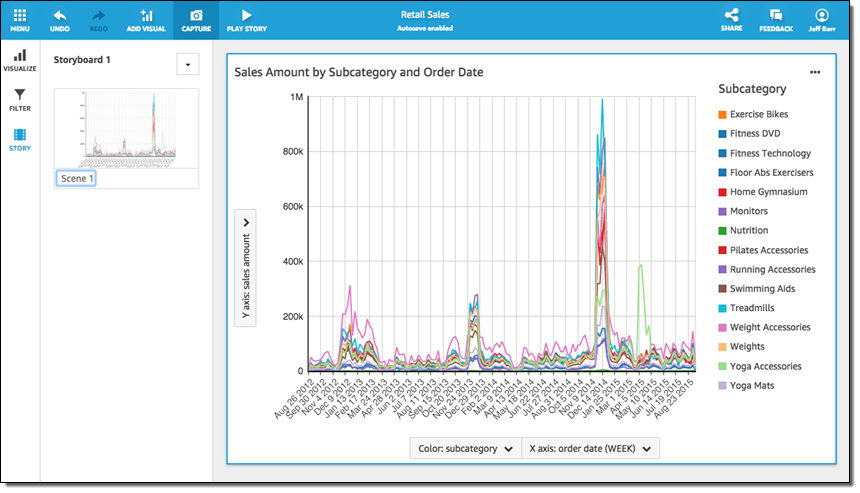This screenshot has height=493, width=860.
Task: Click the Scene 1 name field
Action: click(x=77, y=179)
